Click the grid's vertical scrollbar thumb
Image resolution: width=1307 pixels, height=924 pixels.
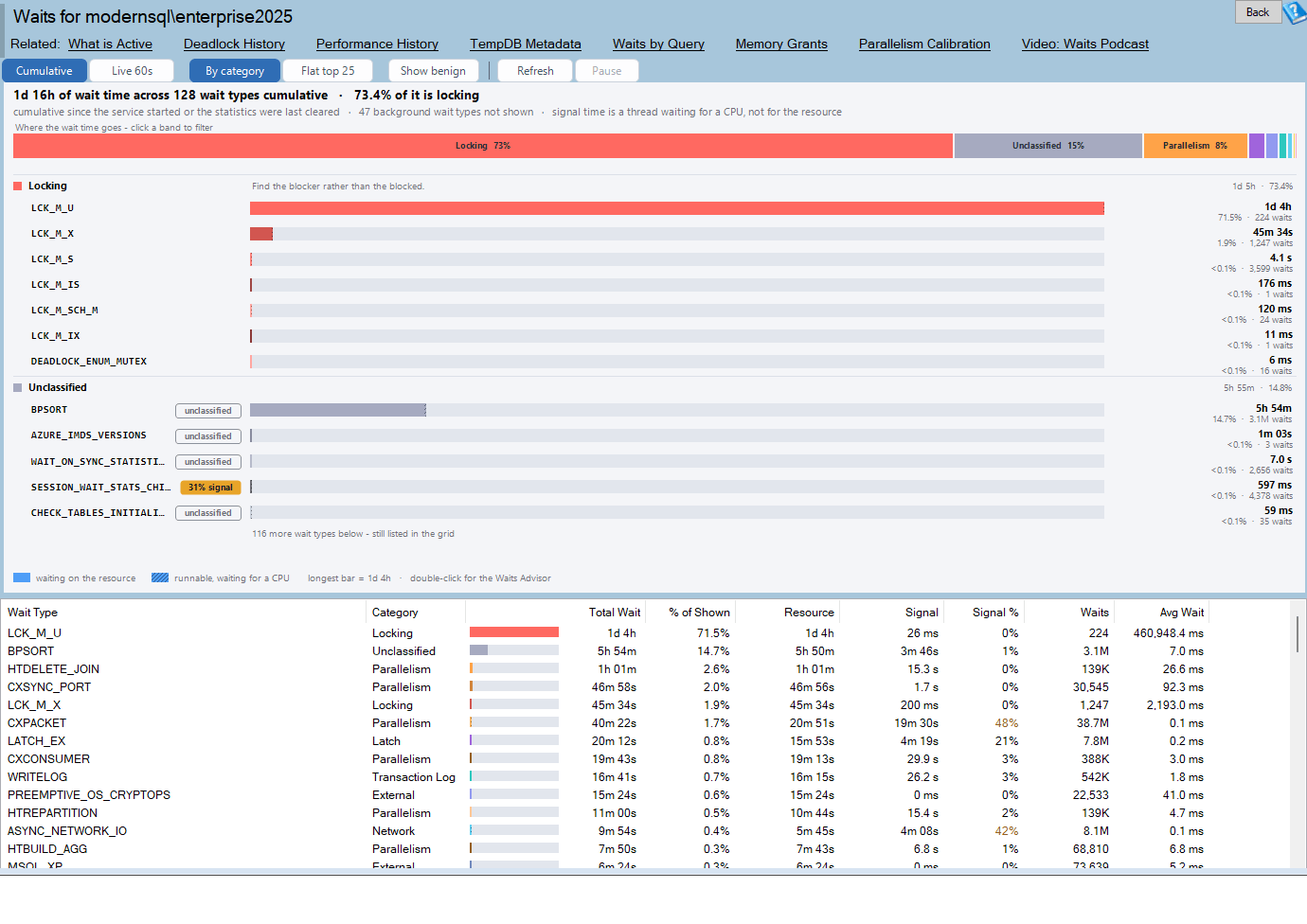(x=1297, y=633)
